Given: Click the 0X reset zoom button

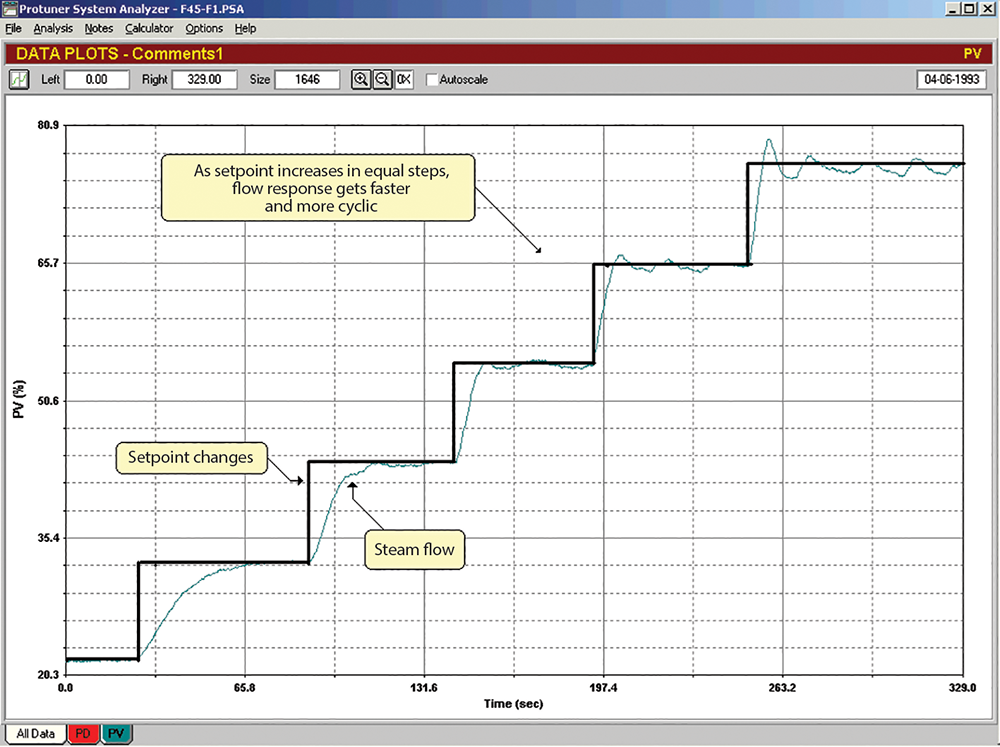Looking at the screenshot, I should (403, 79).
